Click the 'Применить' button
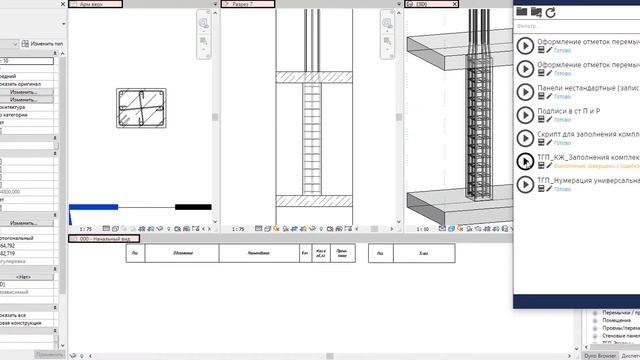Viewport: 640px width, 360px height. click(49, 354)
